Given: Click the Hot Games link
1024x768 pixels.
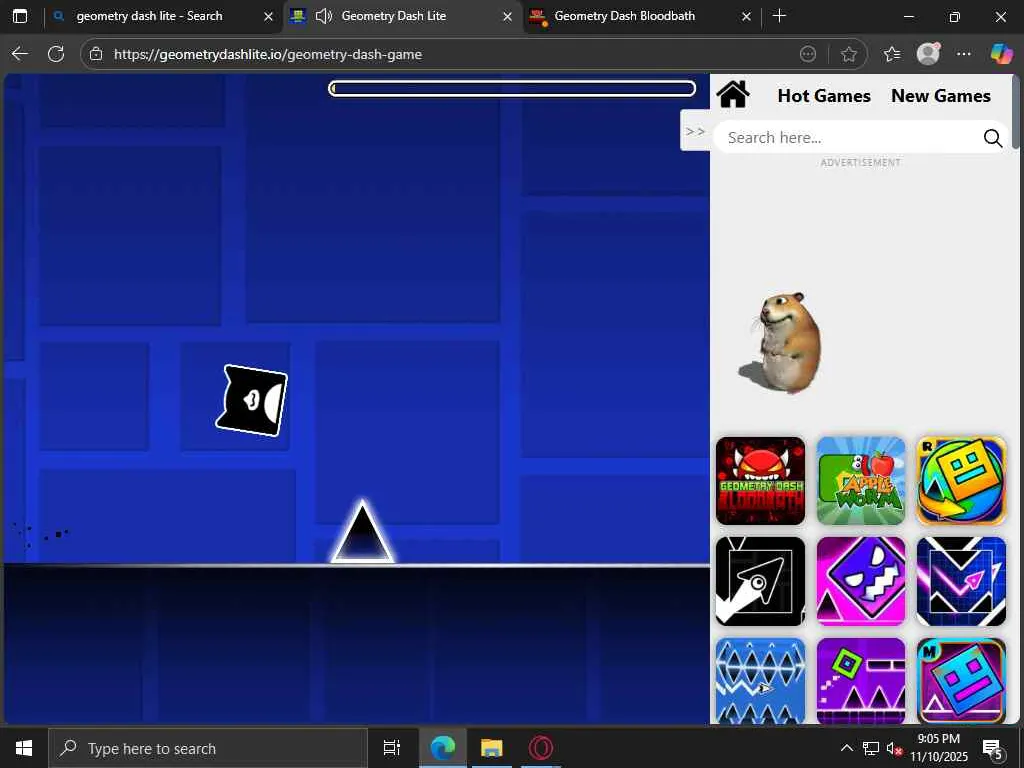Looking at the screenshot, I should 824,96.
